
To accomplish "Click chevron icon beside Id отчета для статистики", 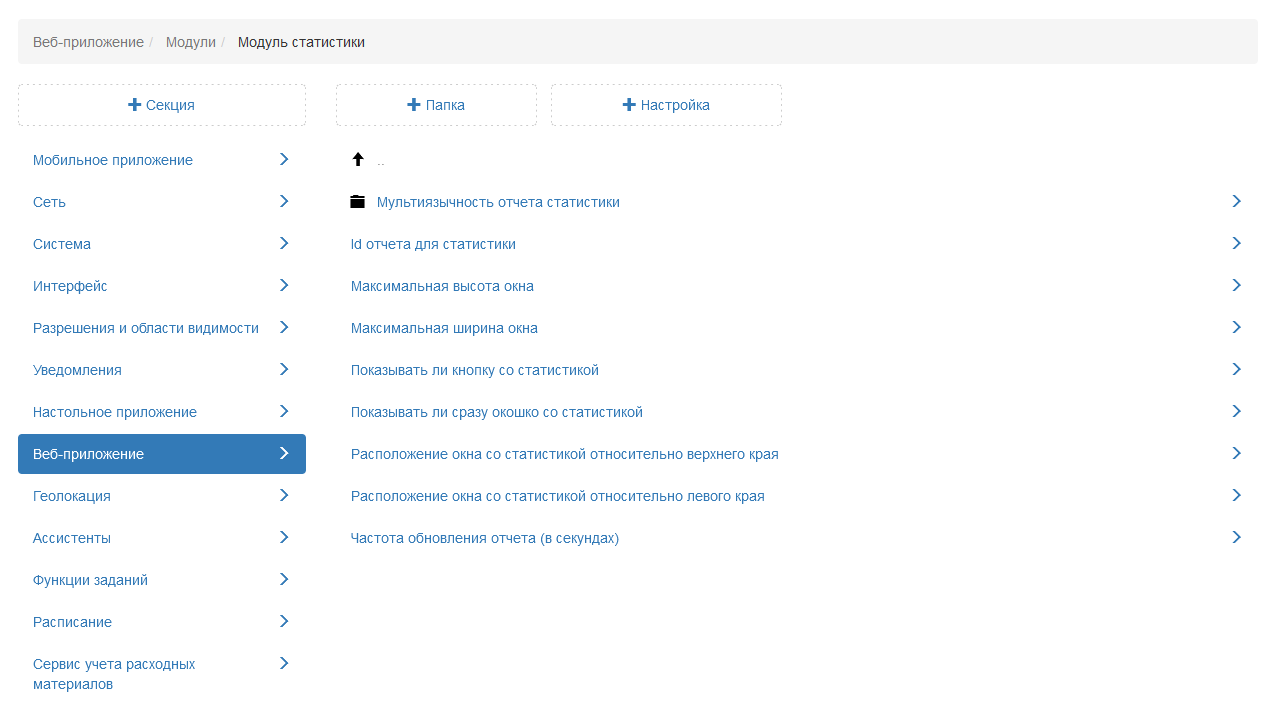I will point(1237,244).
